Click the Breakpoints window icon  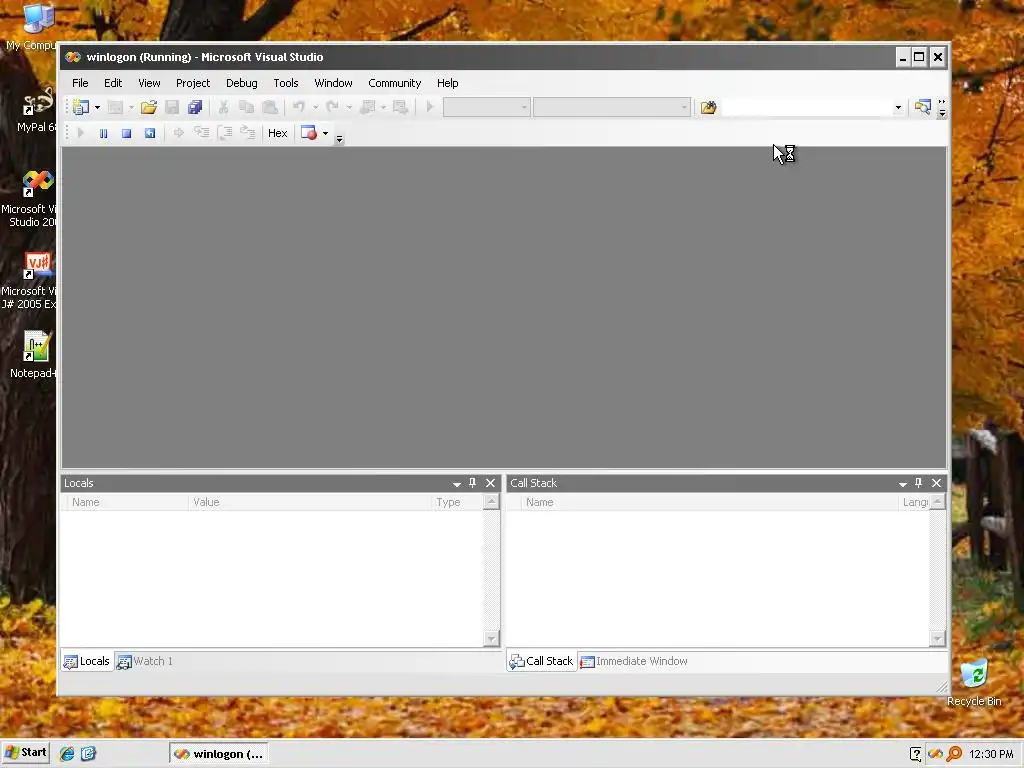pyautogui.click(x=309, y=133)
